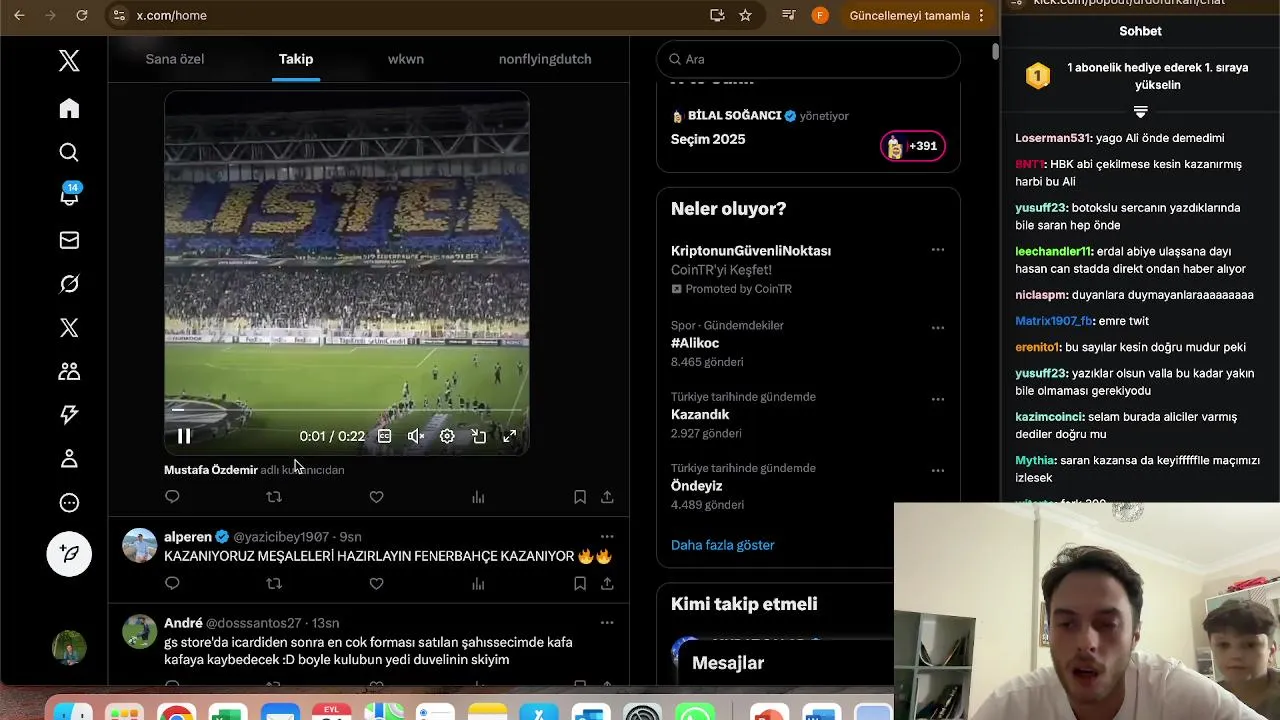This screenshot has width=1280, height=720.
Task: Collapse the gift leaderboard in Sohbet chat
Action: pos(1140,112)
